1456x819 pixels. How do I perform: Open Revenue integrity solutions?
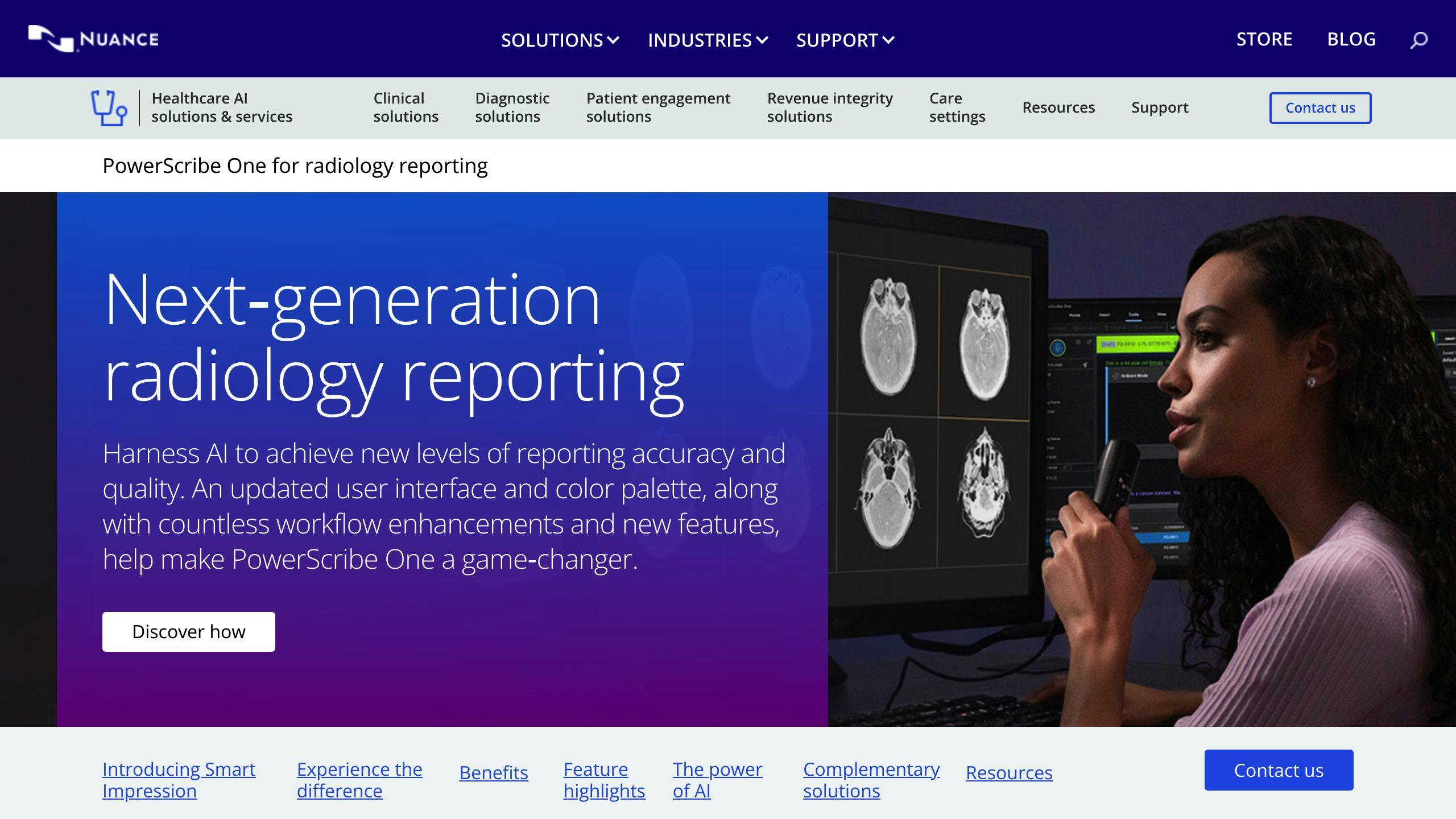(830, 107)
